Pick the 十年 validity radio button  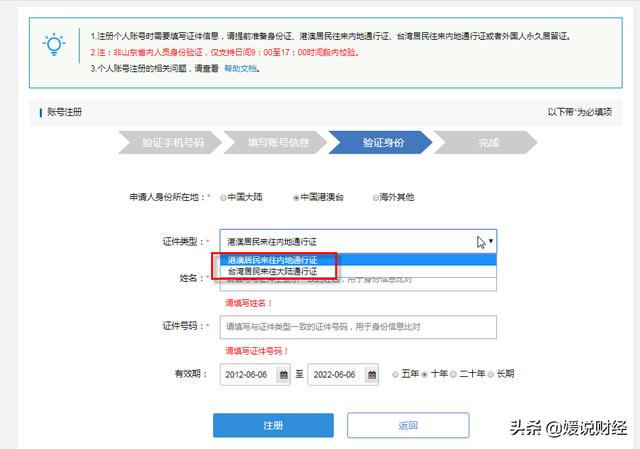425,374
